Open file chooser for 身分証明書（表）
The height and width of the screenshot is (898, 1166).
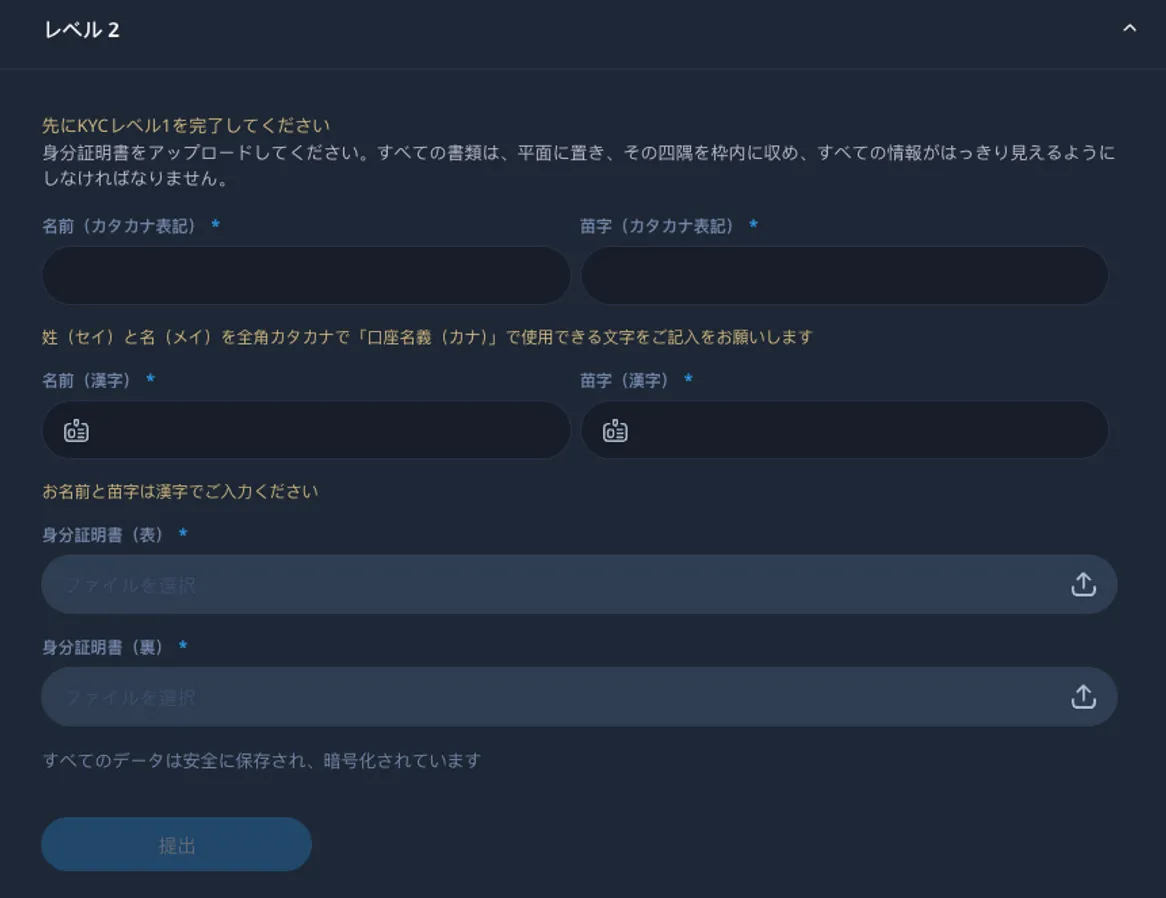coord(550,585)
